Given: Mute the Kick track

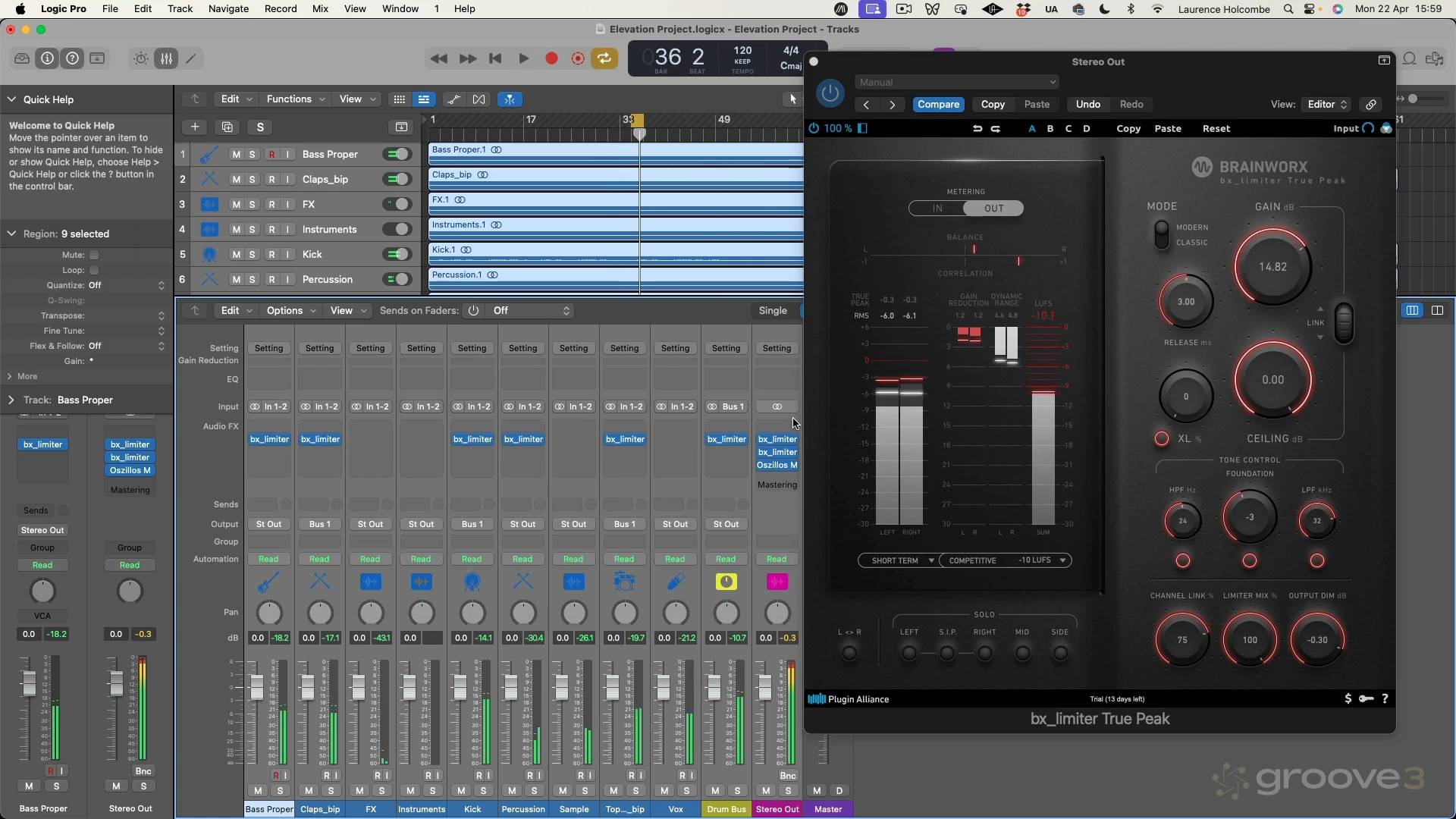Looking at the screenshot, I should click(x=237, y=254).
